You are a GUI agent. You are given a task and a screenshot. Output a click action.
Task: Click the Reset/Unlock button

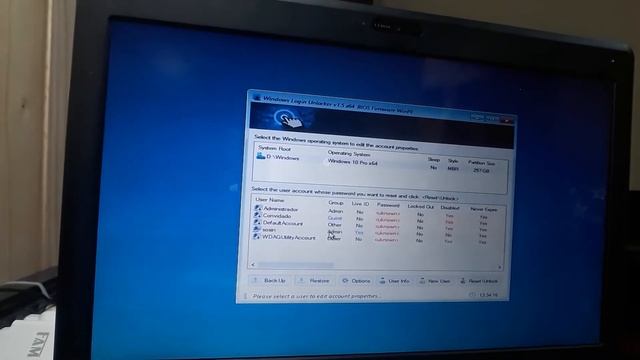pyautogui.click(x=479, y=281)
